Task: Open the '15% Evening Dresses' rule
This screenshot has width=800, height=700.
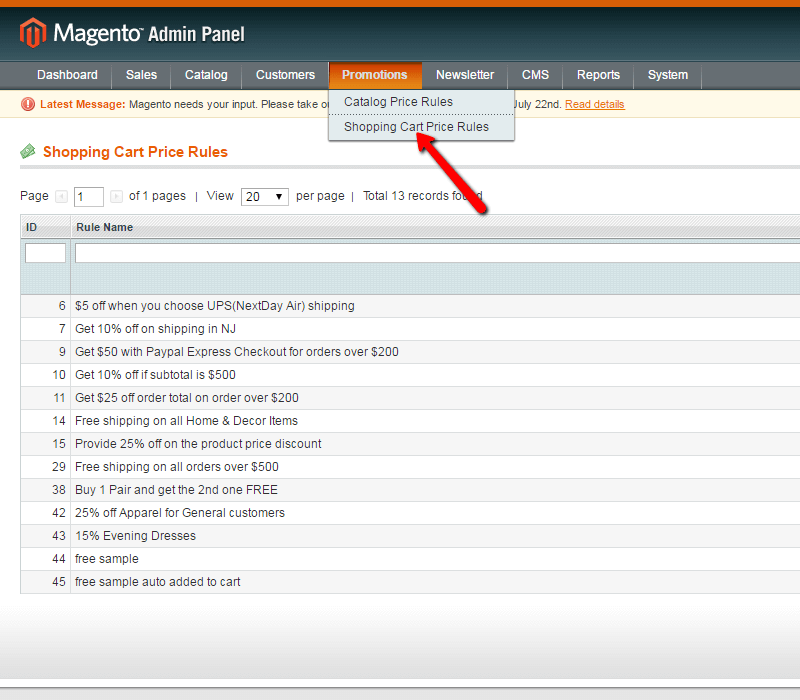Action: tap(135, 536)
